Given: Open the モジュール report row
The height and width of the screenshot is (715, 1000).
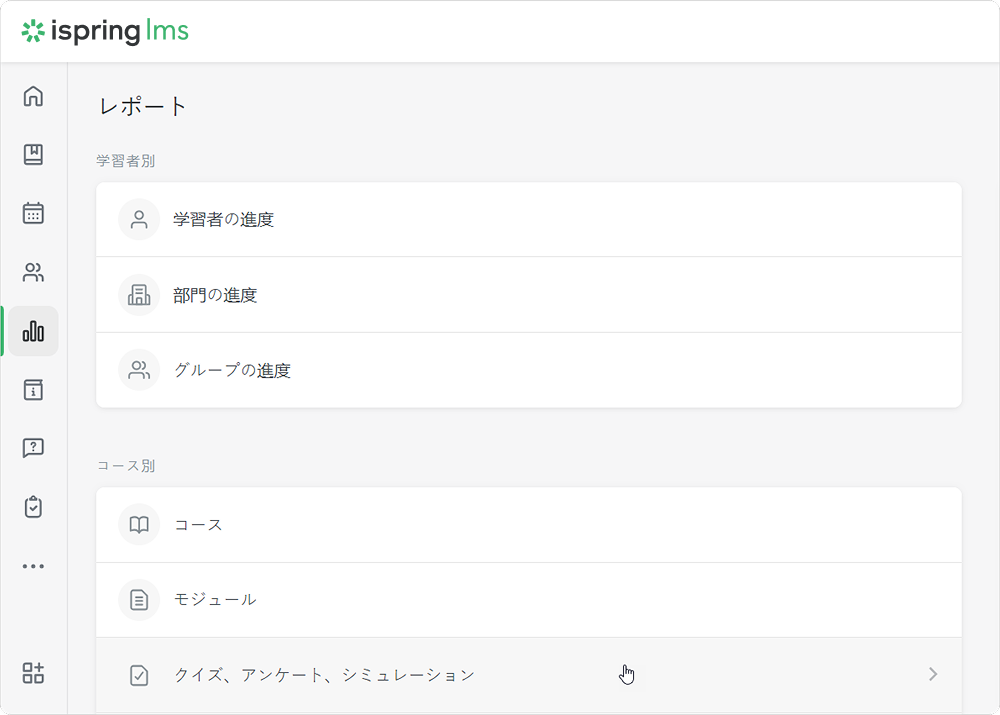Looking at the screenshot, I should tap(215, 600).
